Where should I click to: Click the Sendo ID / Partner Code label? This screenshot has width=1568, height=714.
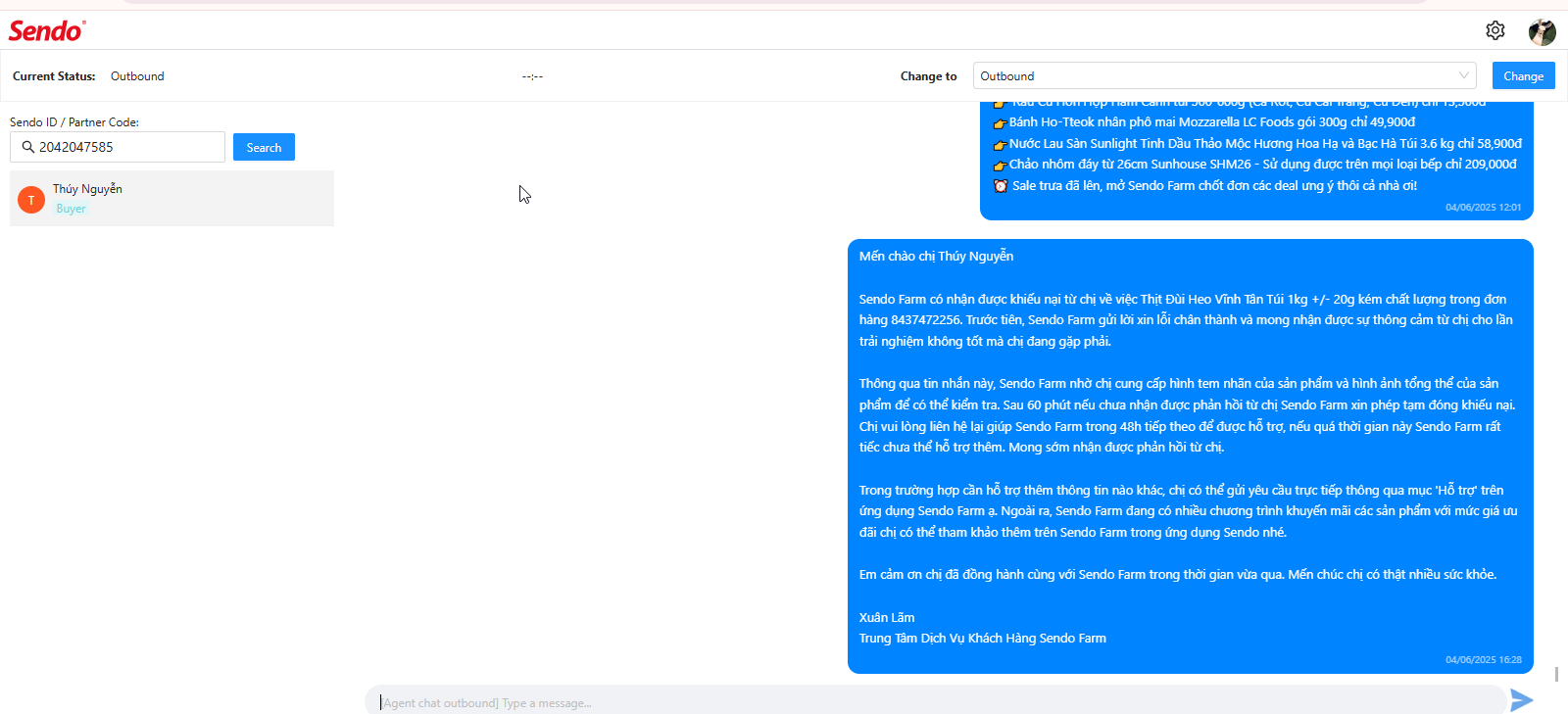pyautogui.click(x=74, y=122)
